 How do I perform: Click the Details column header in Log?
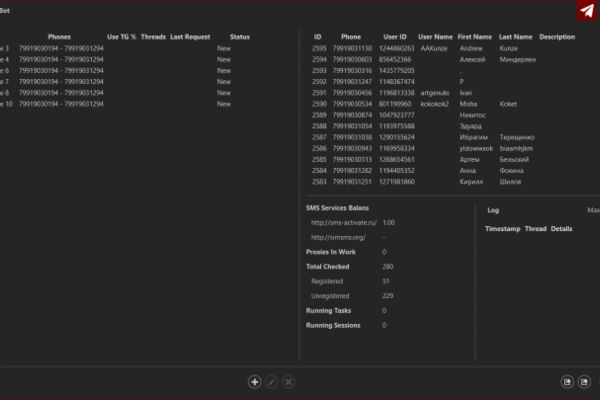561,229
